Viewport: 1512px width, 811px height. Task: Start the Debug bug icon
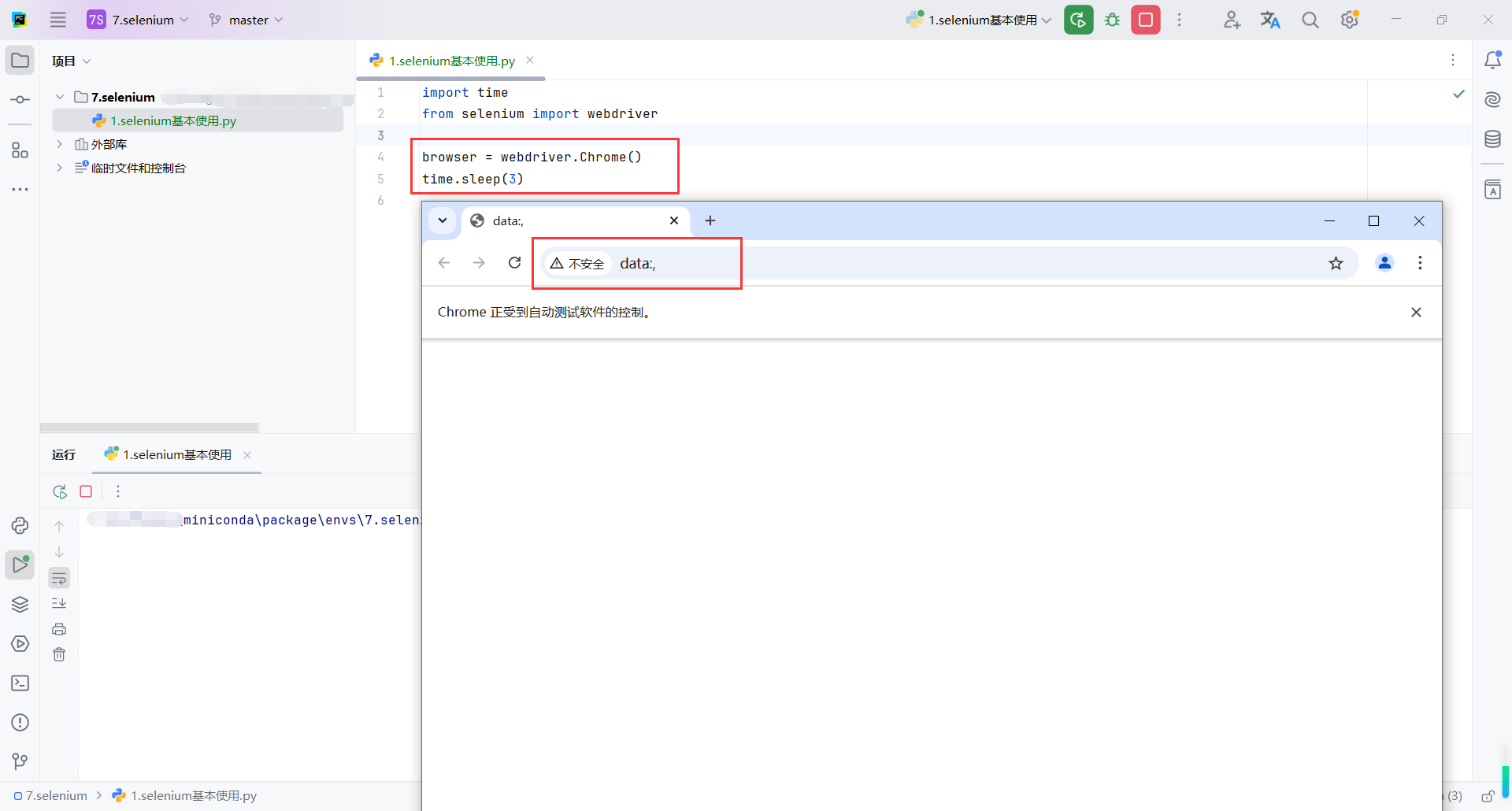1112,20
